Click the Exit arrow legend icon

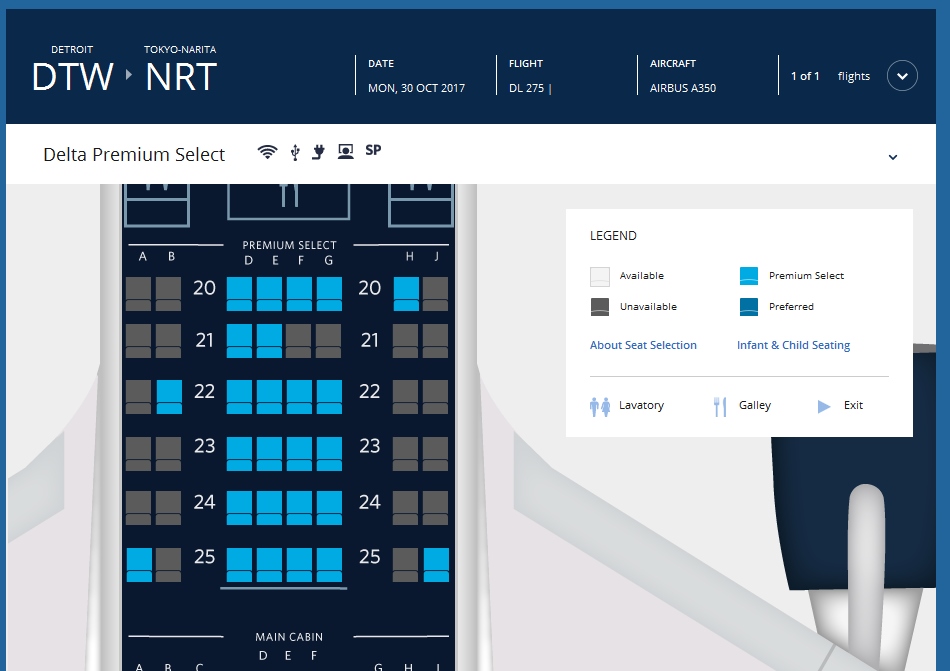point(824,406)
